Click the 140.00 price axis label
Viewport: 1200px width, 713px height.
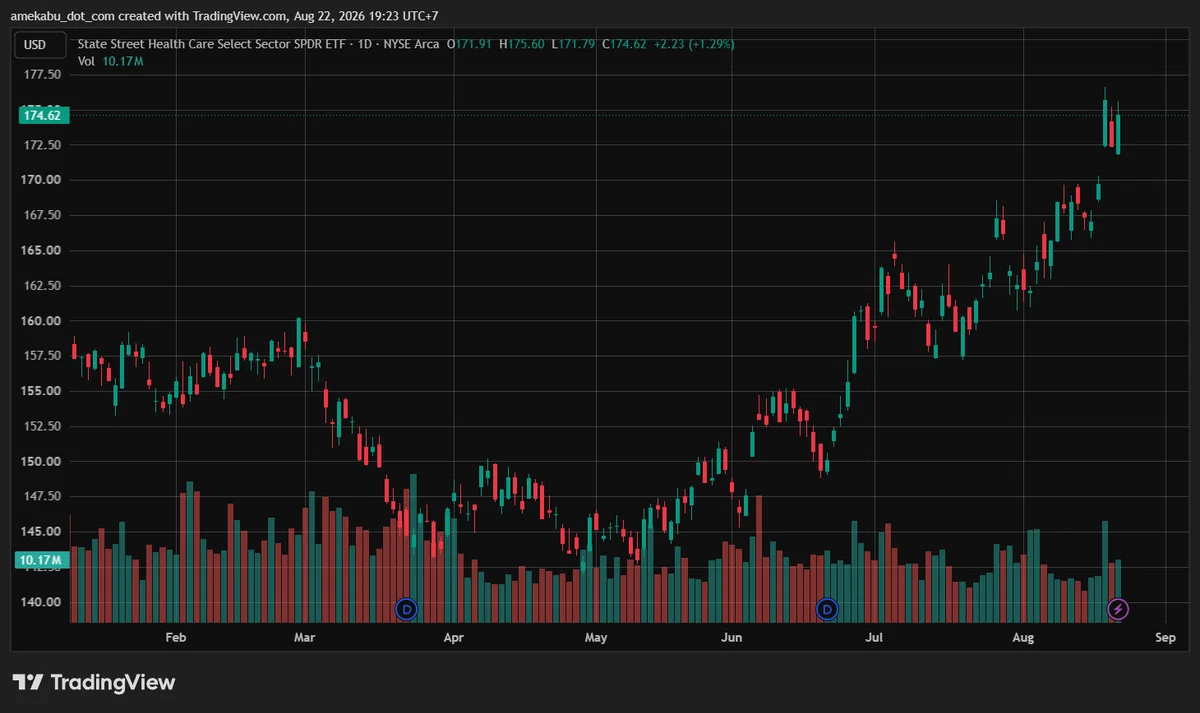pyautogui.click(x=41, y=602)
